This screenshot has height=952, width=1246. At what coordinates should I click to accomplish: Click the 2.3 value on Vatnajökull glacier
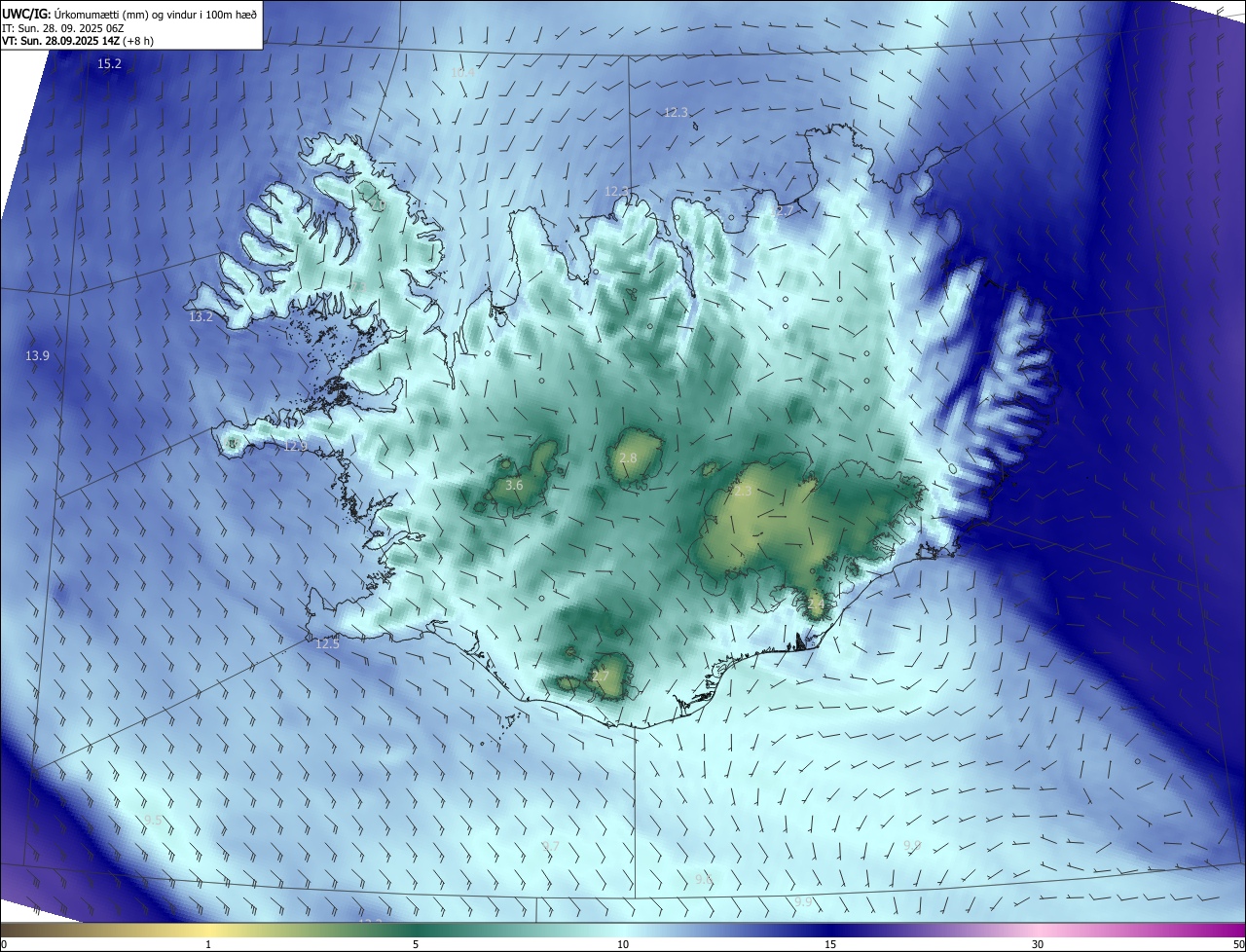point(743,492)
